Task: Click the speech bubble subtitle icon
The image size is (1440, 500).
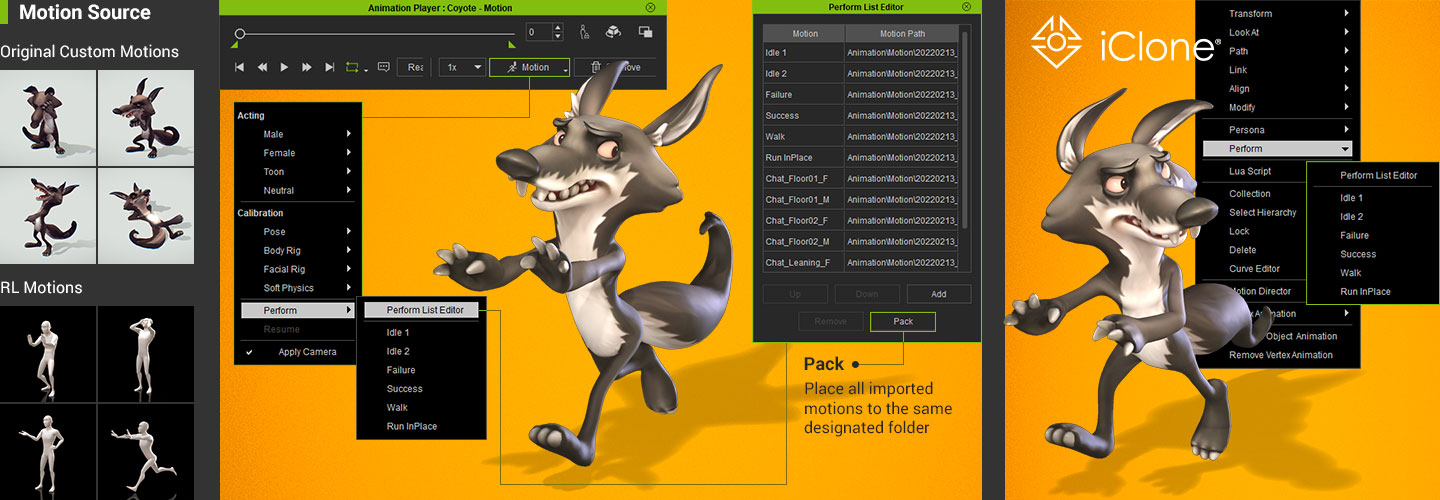Action: (x=382, y=67)
